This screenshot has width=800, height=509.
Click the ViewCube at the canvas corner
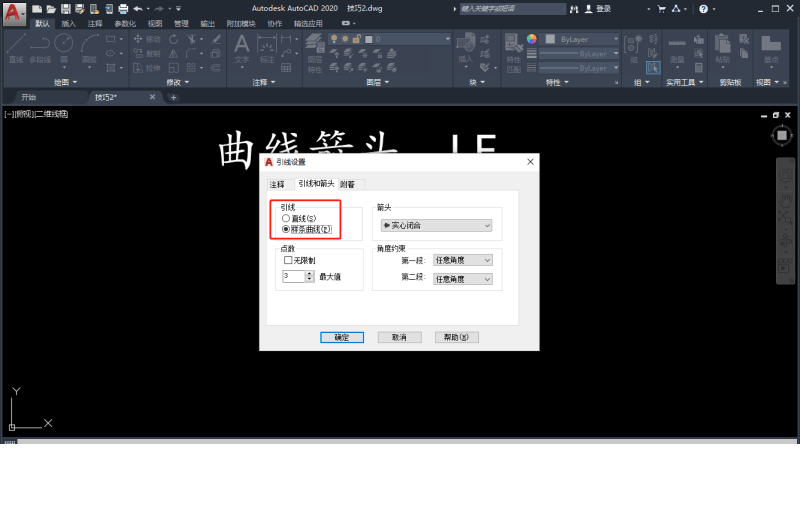click(x=782, y=135)
